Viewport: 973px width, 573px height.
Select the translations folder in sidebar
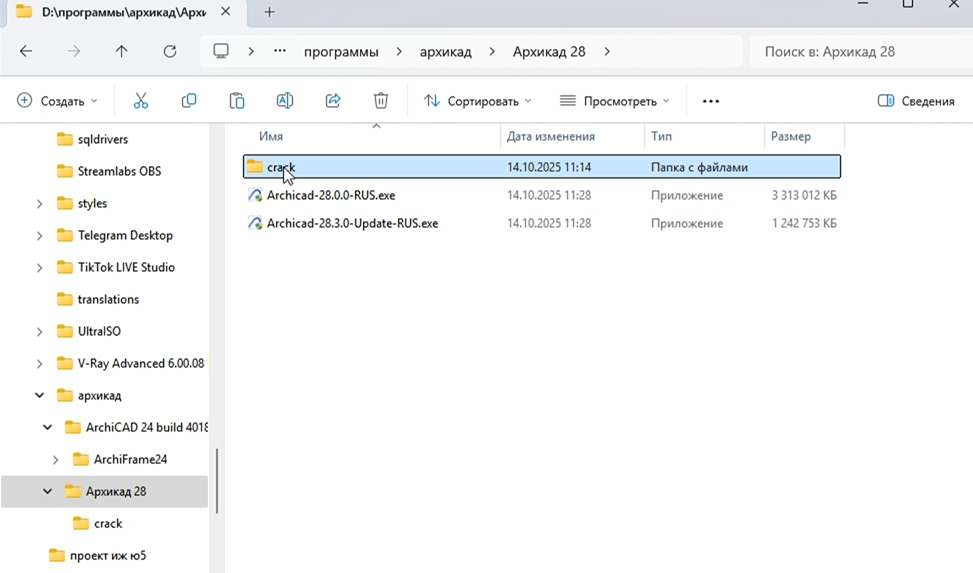[108, 299]
